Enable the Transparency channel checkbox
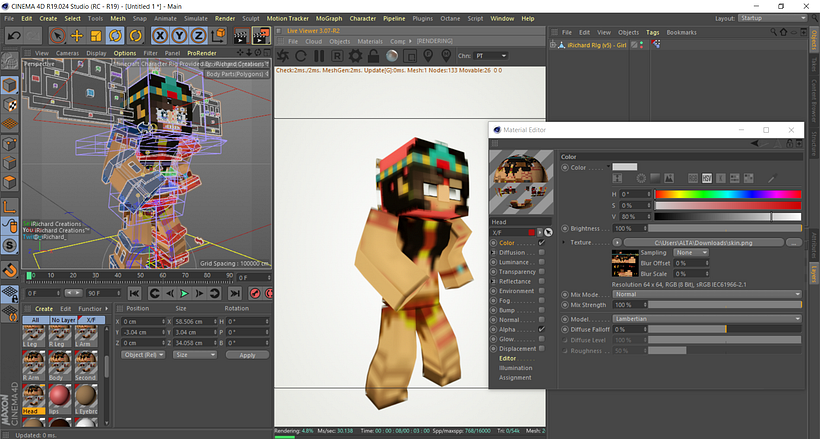Viewport: 820px width, 439px height. pyautogui.click(x=542, y=272)
